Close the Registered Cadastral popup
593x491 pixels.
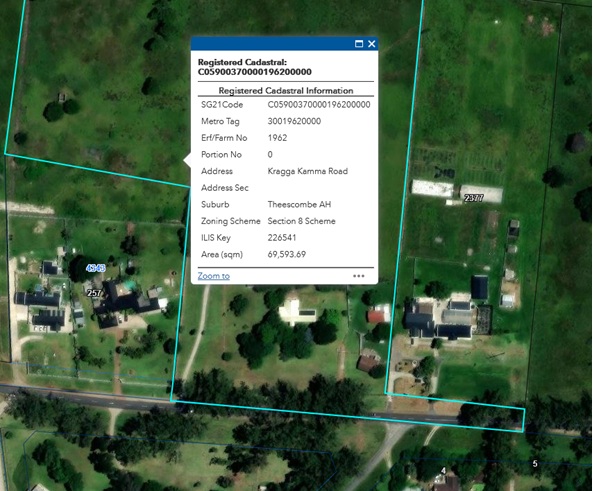click(x=372, y=44)
